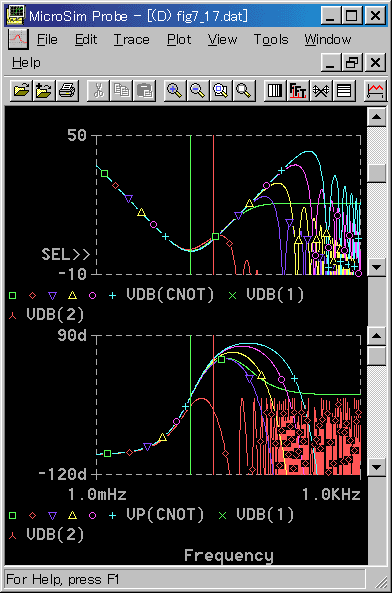Click the 90d y-axis label
The height and width of the screenshot is (593, 392).
pyautogui.click(x=72, y=335)
